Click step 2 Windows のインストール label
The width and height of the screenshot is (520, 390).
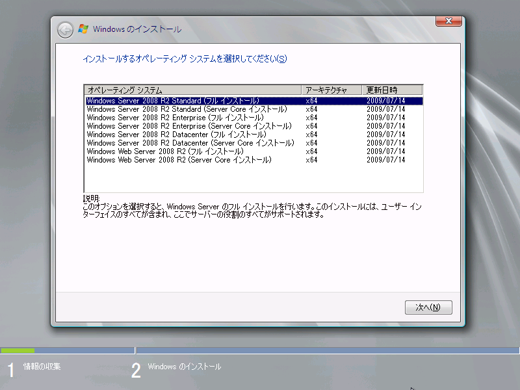tap(184, 367)
